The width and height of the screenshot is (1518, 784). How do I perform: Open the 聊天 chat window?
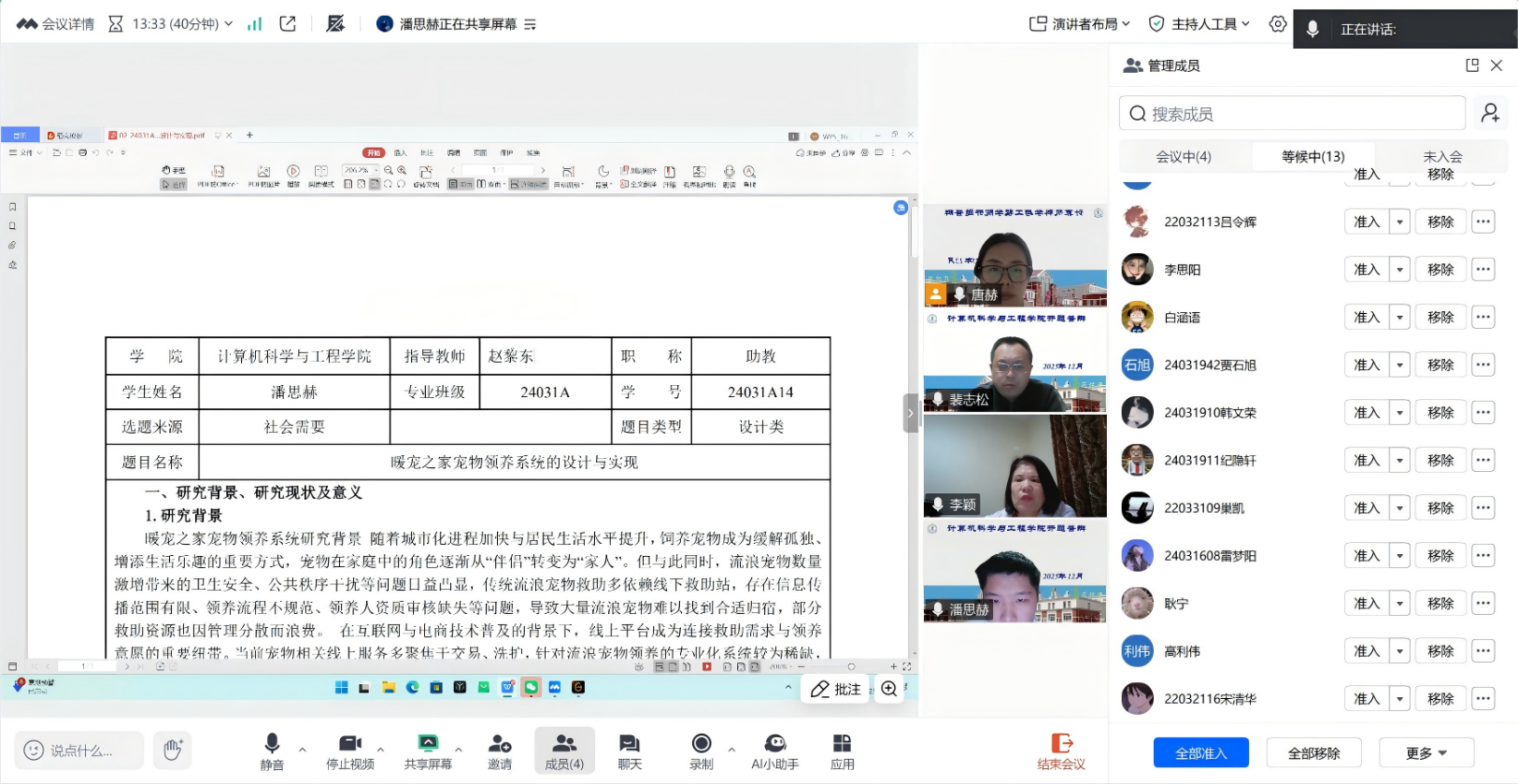pos(629,751)
